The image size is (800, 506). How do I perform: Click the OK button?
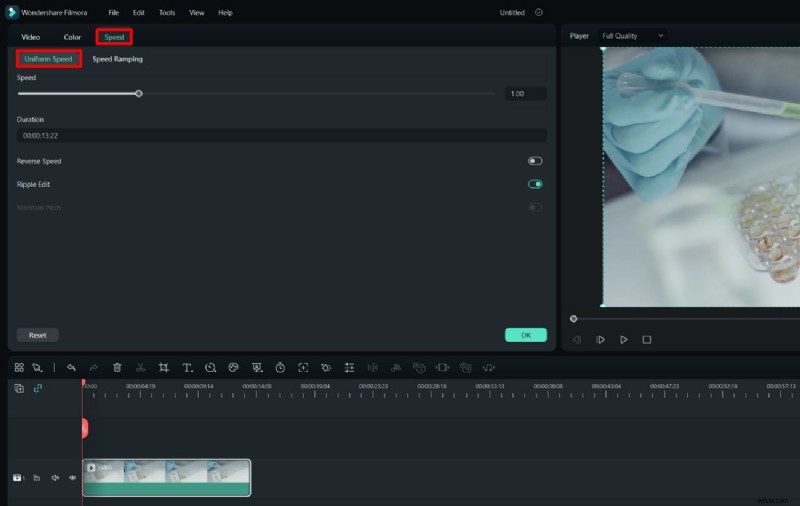click(x=525, y=335)
